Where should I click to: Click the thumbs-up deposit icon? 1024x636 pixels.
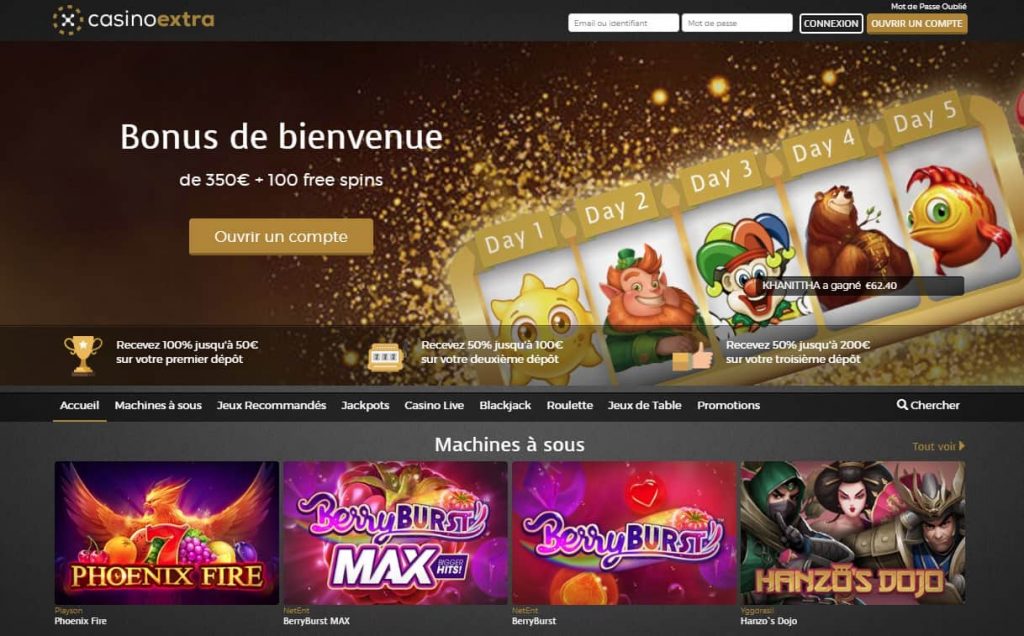(692, 357)
